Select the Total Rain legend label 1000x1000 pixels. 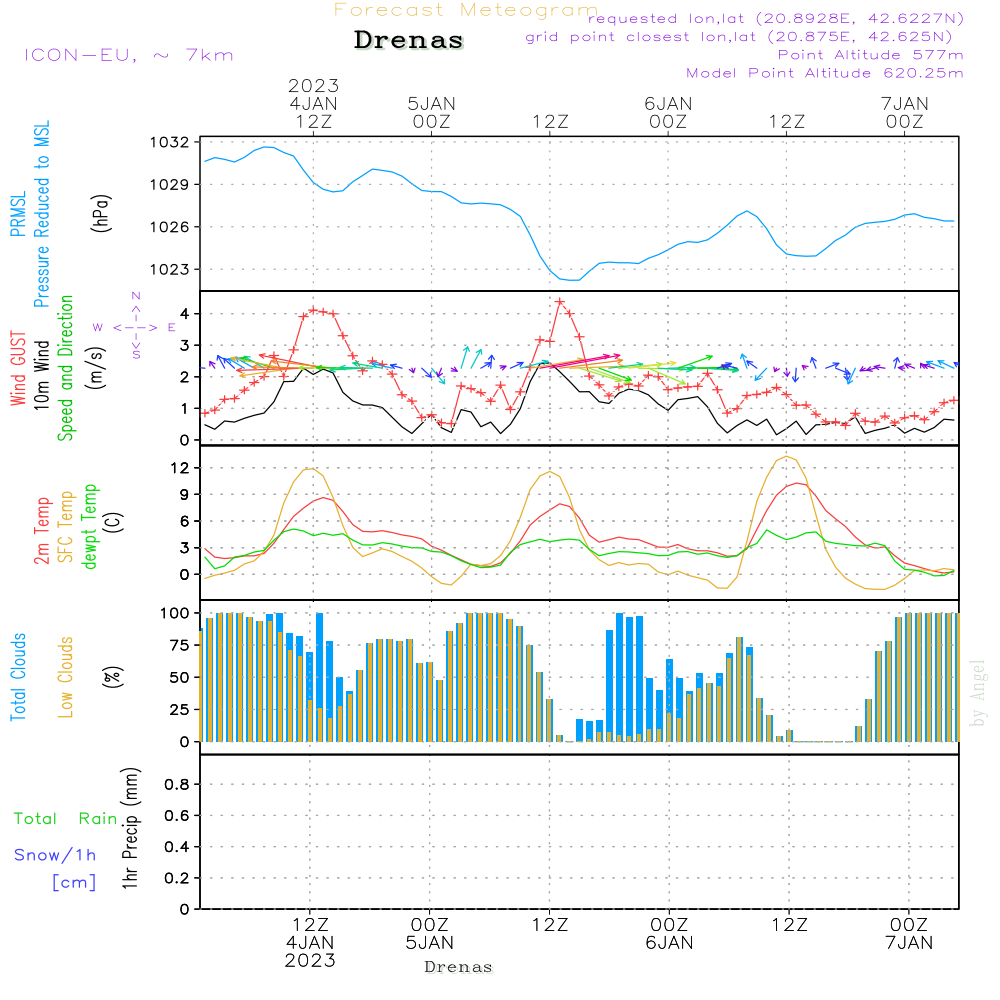(x=65, y=818)
